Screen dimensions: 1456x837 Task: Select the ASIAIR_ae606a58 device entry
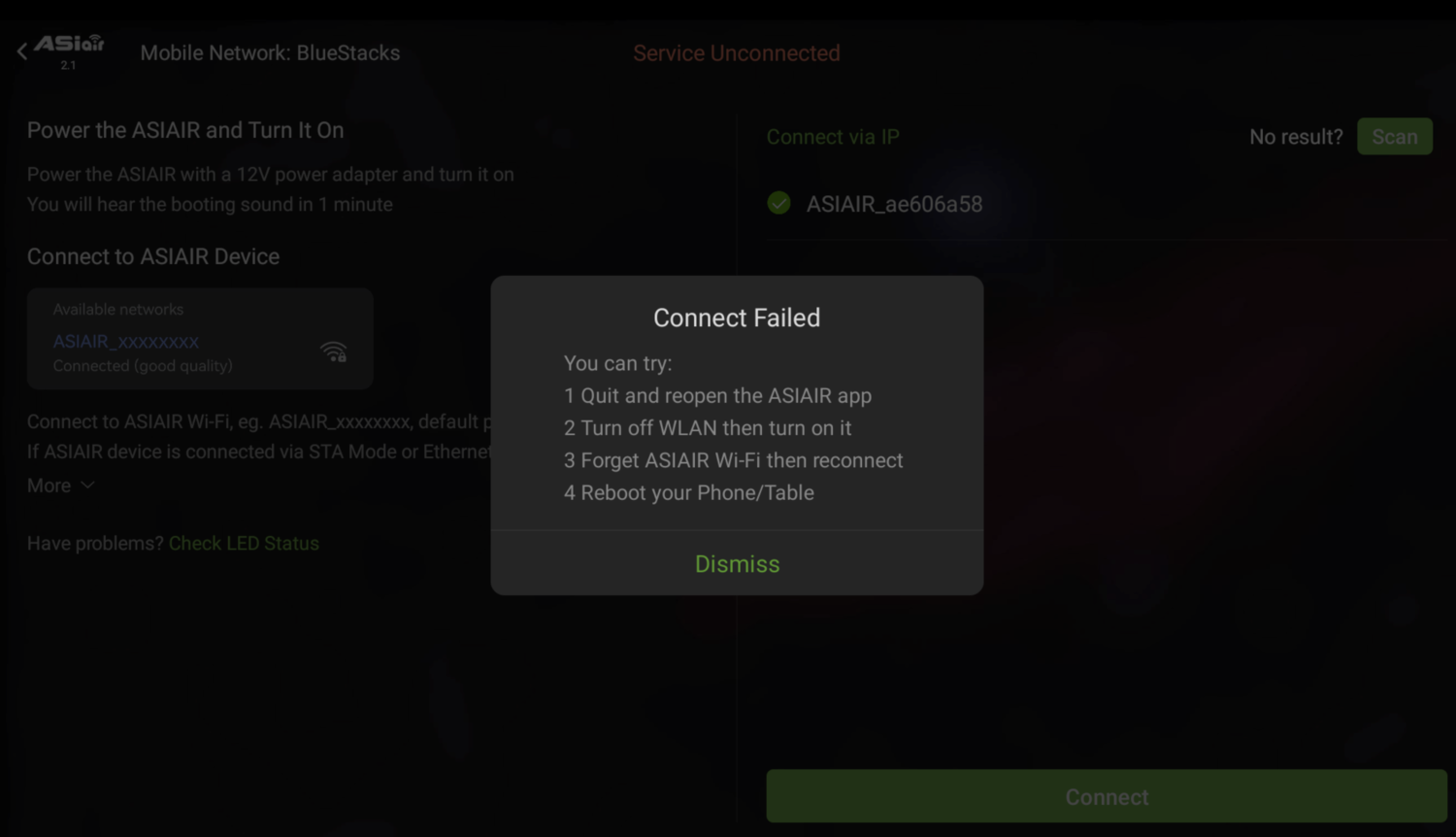click(894, 204)
